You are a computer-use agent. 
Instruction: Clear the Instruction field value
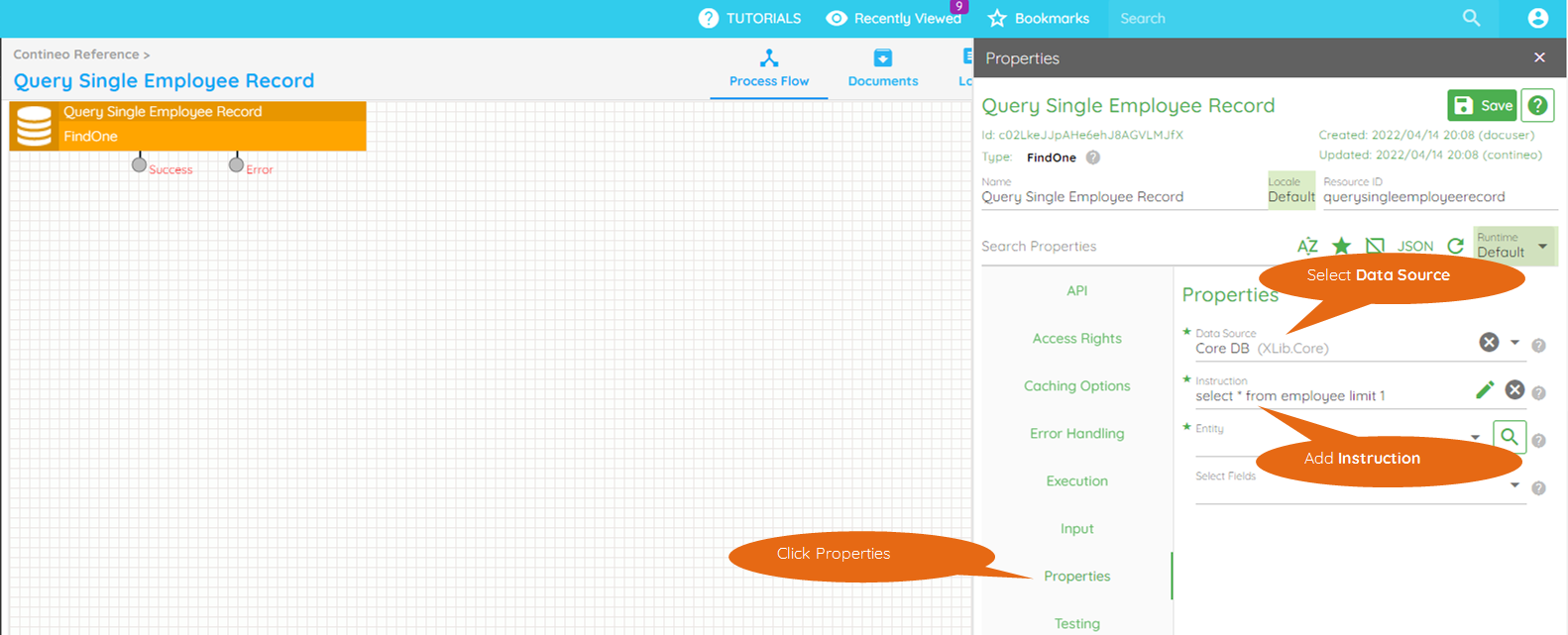tap(1514, 390)
